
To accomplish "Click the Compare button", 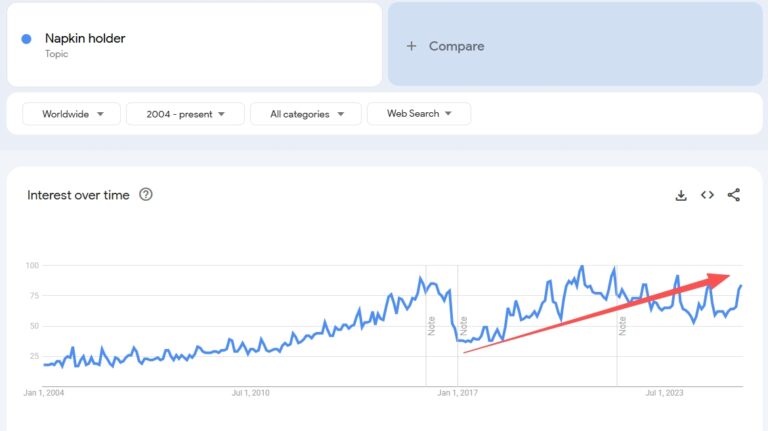I will click(456, 46).
